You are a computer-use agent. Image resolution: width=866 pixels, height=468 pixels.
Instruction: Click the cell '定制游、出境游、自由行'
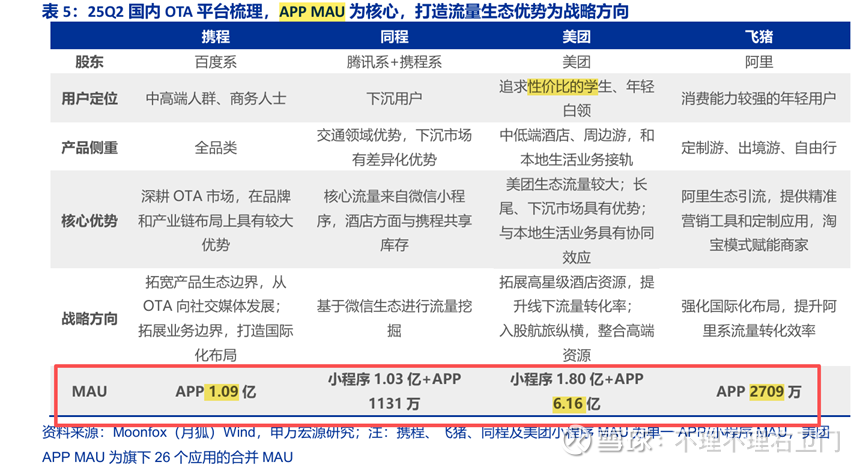(x=758, y=148)
